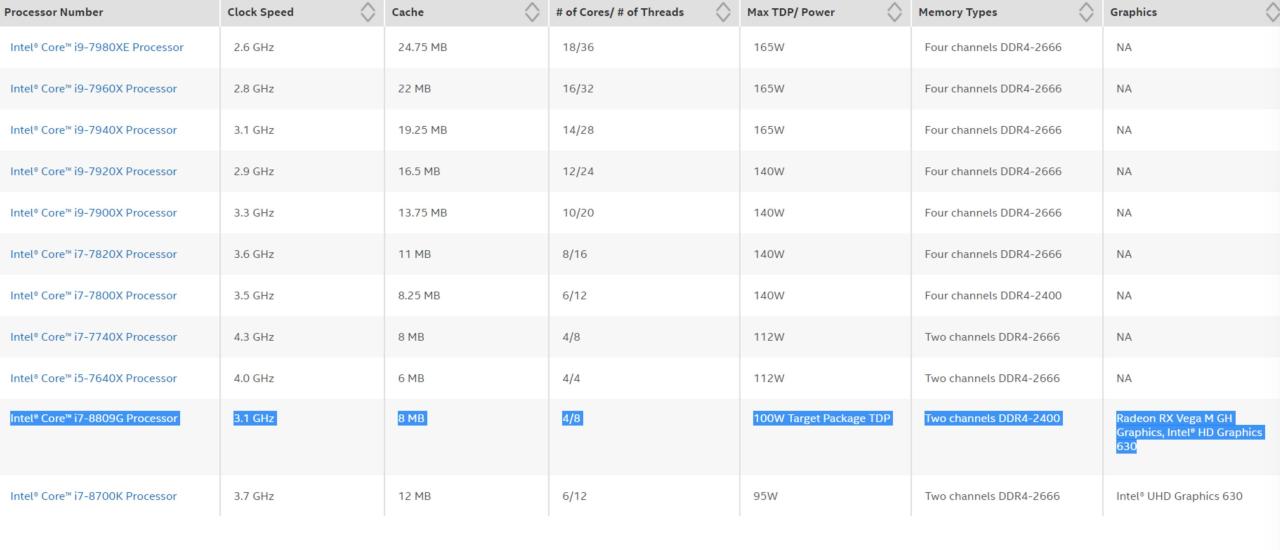Click the Intel Core i9-7920X Processor link
The image size is (1280, 550).
93,172
